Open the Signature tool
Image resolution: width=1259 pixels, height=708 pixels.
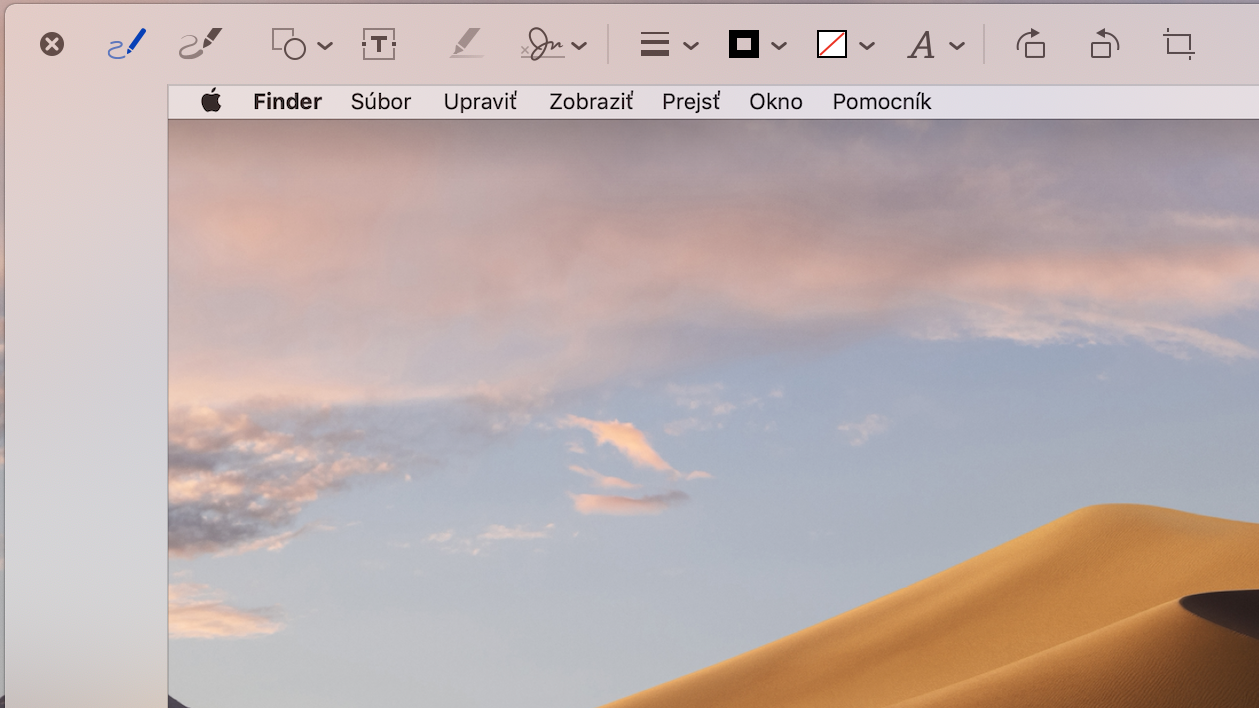coord(544,44)
